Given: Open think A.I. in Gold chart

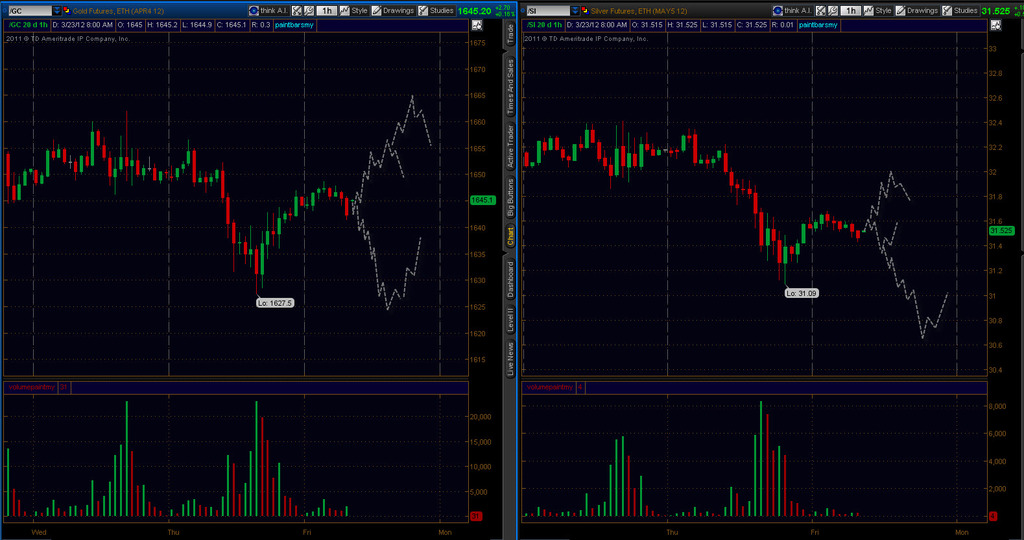Looking at the screenshot, I should point(268,10).
